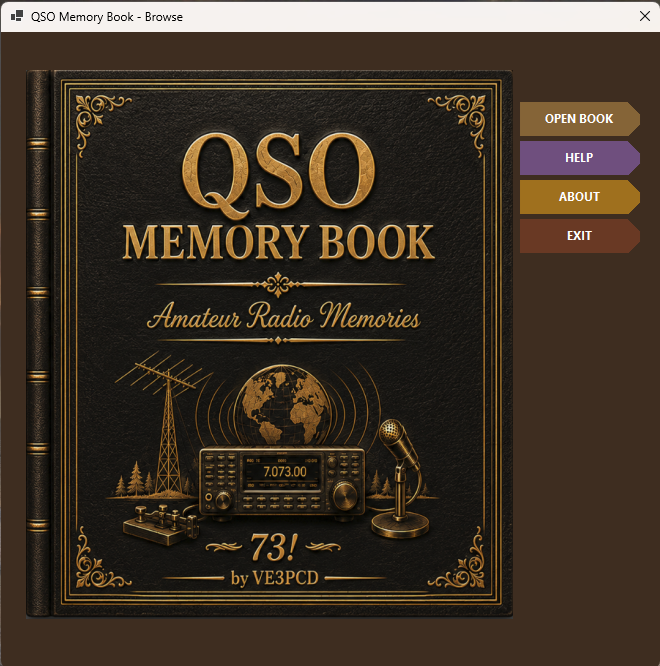Click the app icon in the title bar

[17, 17]
